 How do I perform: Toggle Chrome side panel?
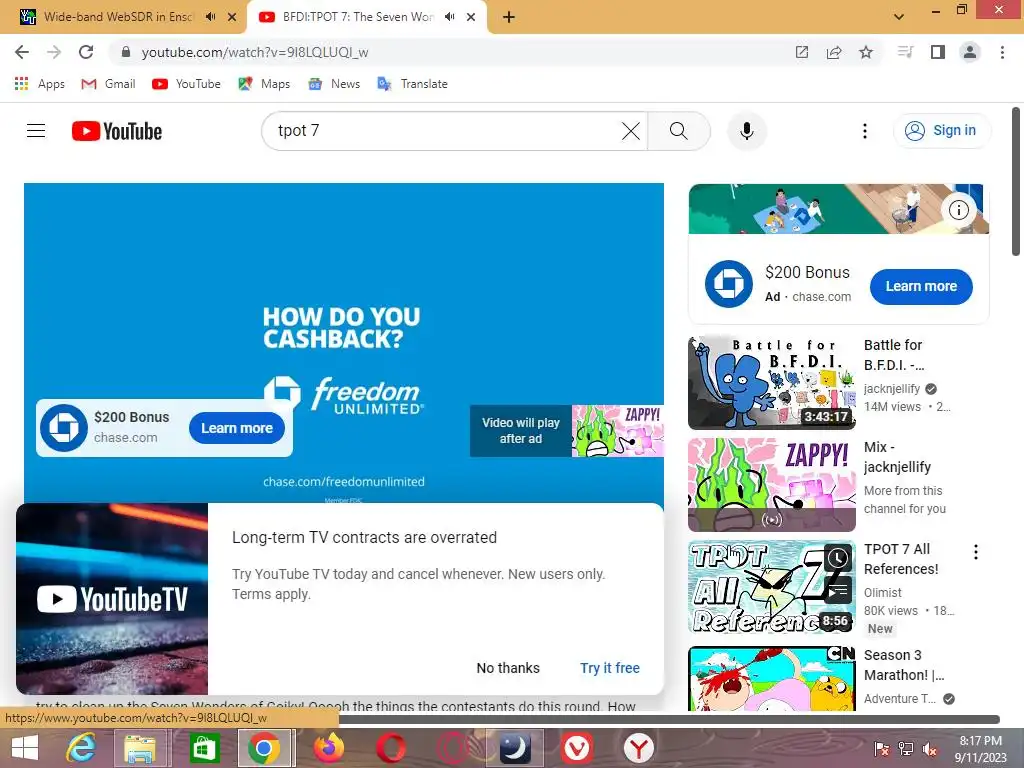(938, 52)
